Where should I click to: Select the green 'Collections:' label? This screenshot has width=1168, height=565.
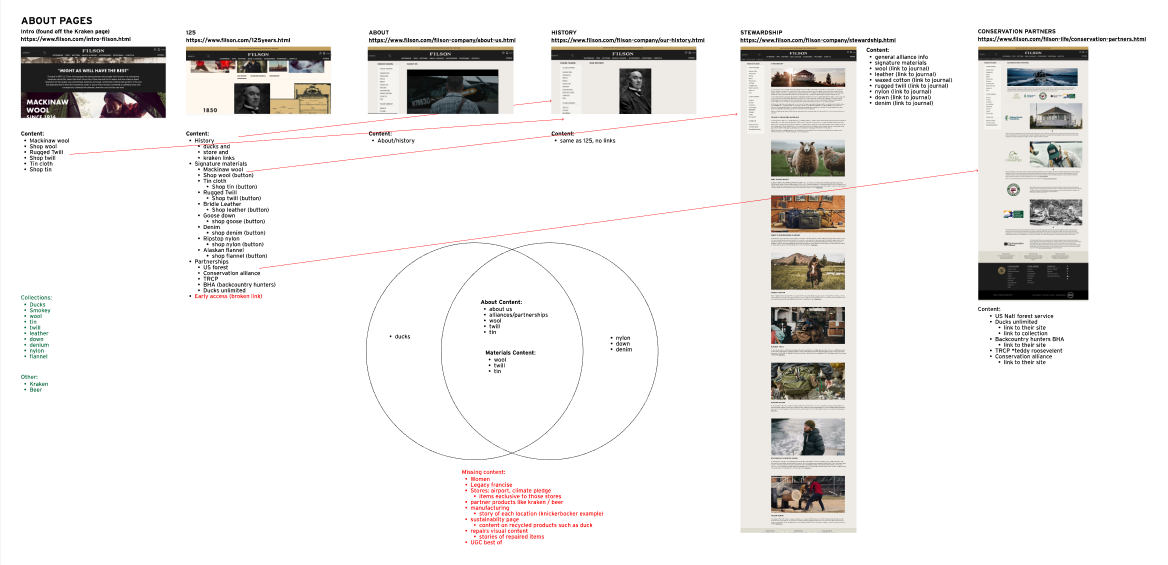(x=36, y=297)
